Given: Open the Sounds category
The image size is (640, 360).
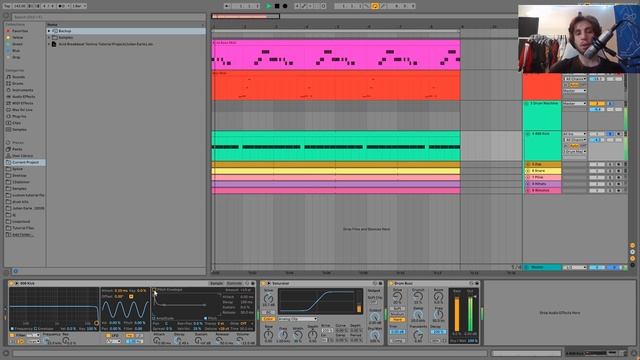Looking at the screenshot, I should 18,77.
